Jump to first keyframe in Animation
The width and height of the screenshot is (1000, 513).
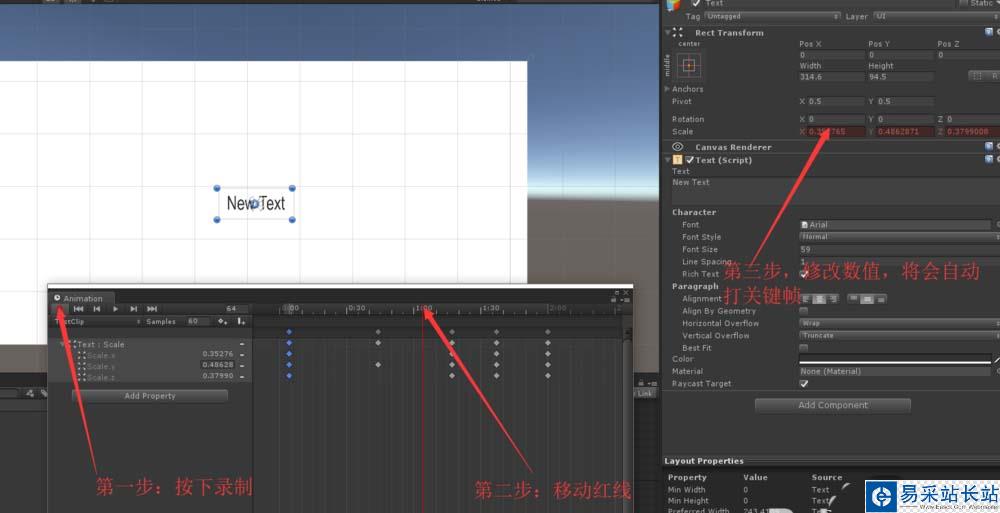click(x=78, y=309)
